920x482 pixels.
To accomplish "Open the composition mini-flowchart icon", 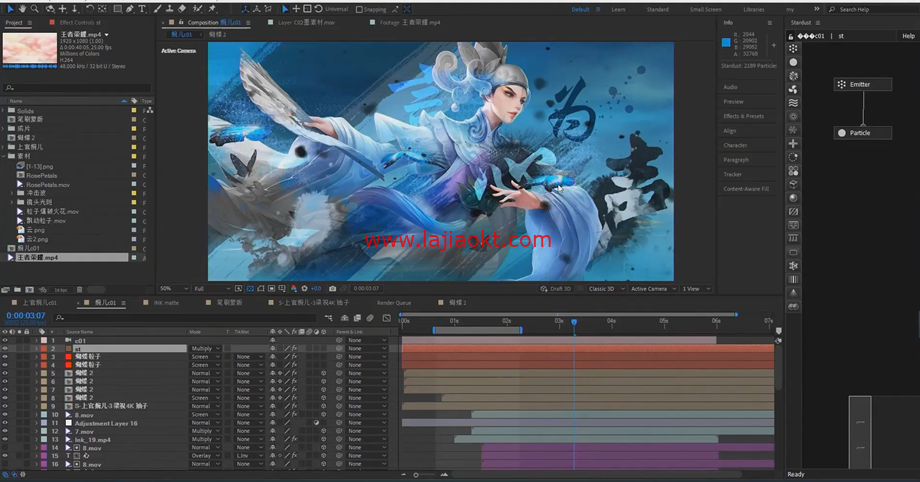I will click(329, 318).
